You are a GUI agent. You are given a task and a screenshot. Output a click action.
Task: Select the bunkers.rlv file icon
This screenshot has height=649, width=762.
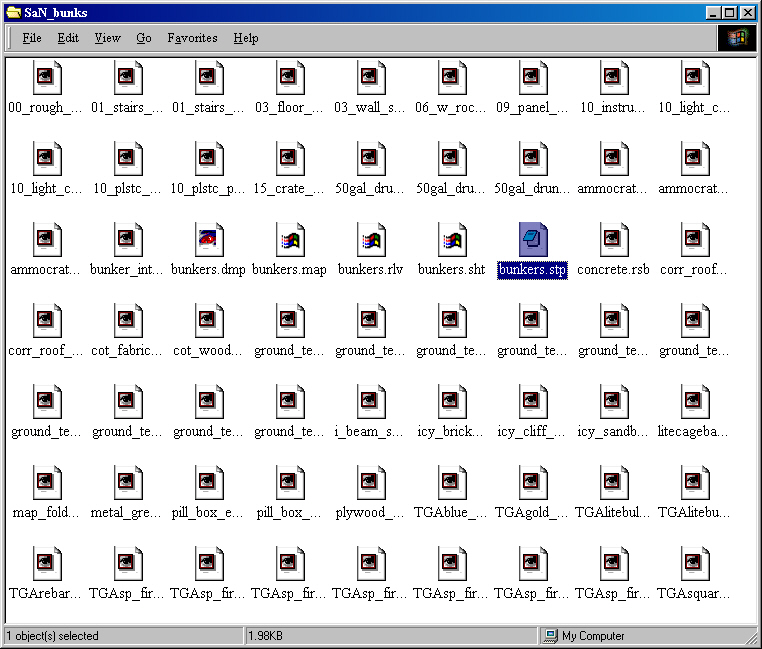(x=371, y=240)
